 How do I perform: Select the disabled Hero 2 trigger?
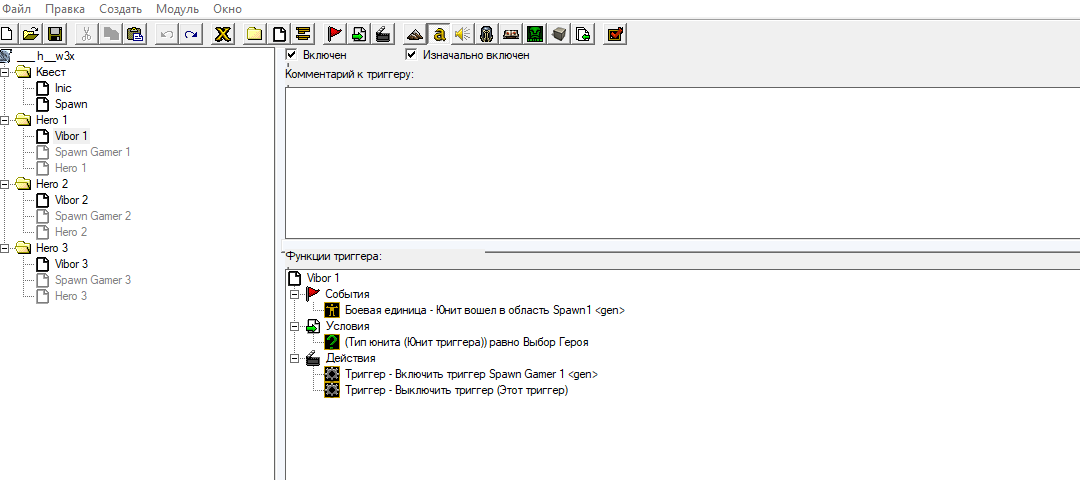[x=70, y=232]
